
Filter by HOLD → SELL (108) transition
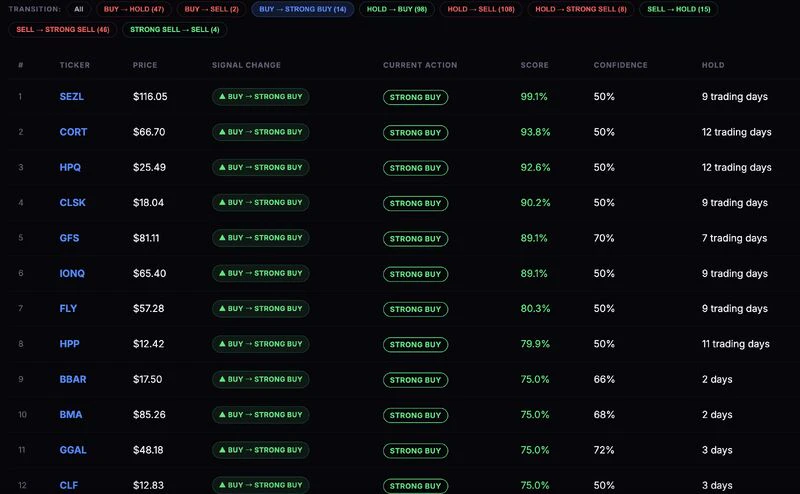click(x=481, y=9)
